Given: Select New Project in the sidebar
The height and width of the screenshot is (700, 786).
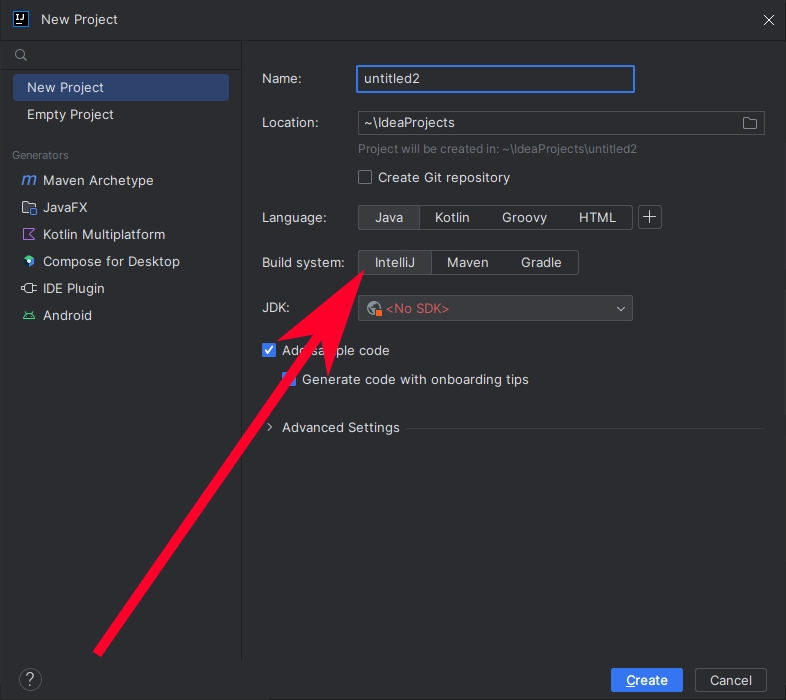Looking at the screenshot, I should pos(121,87).
